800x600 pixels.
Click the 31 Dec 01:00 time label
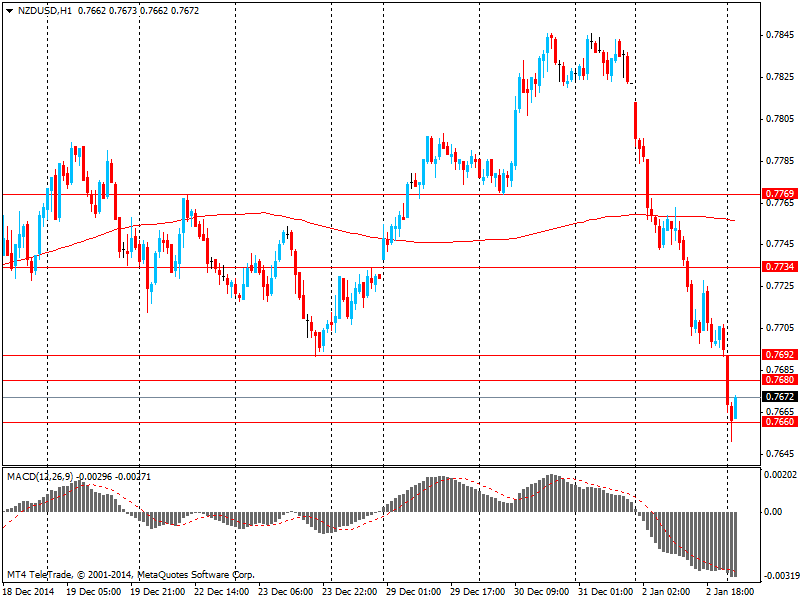click(x=606, y=591)
